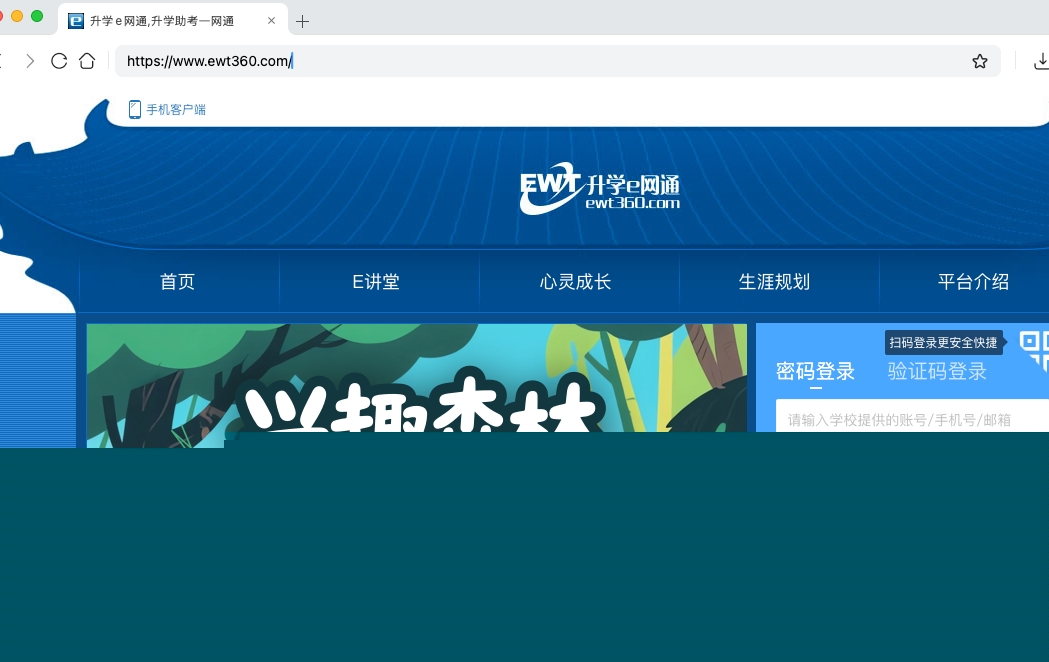Close the 升学e网通 browser tab
The width and height of the screenshot is (1049, 662).
point(271,20)
